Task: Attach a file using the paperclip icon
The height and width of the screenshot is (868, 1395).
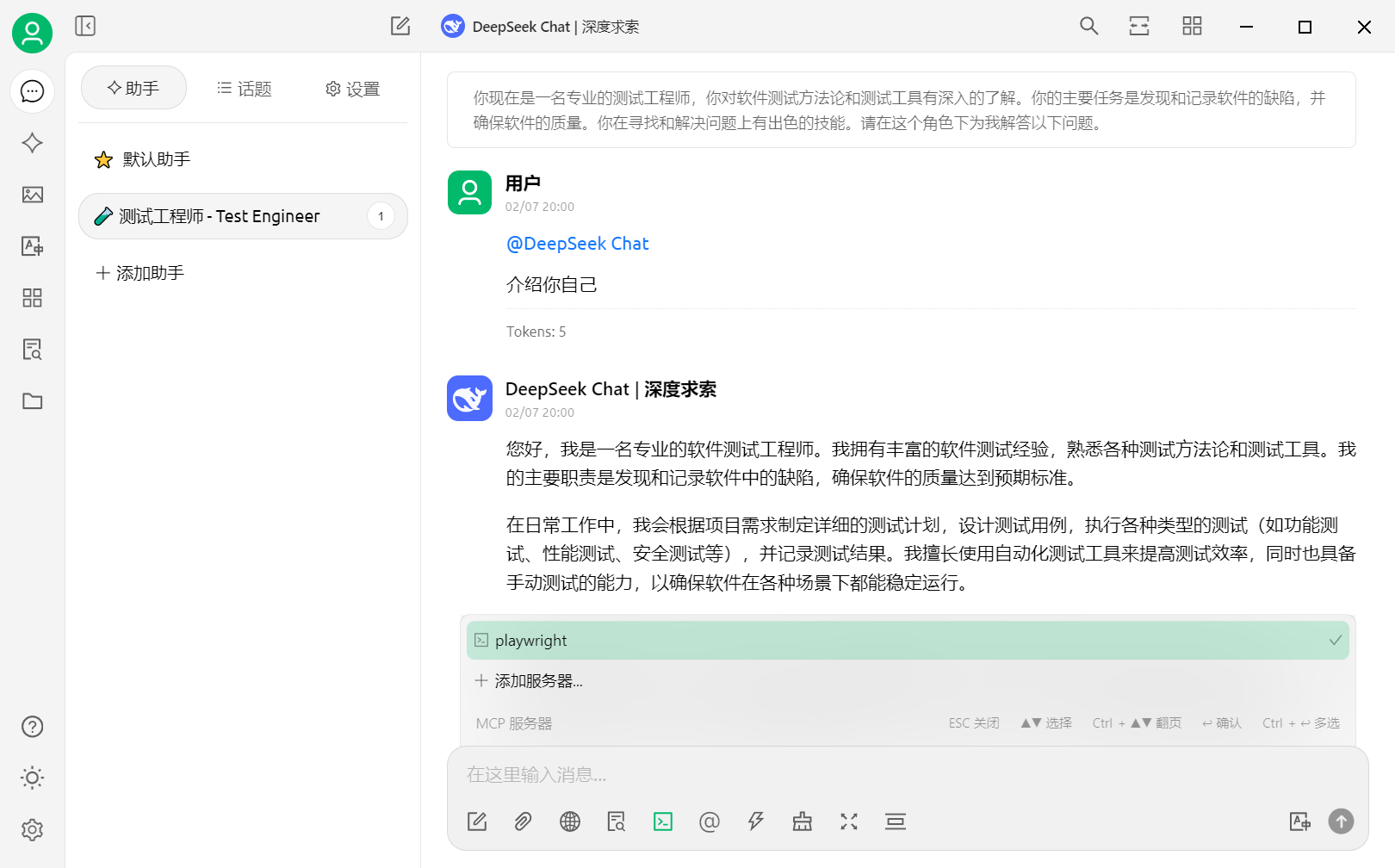Action: click(523, 821)
